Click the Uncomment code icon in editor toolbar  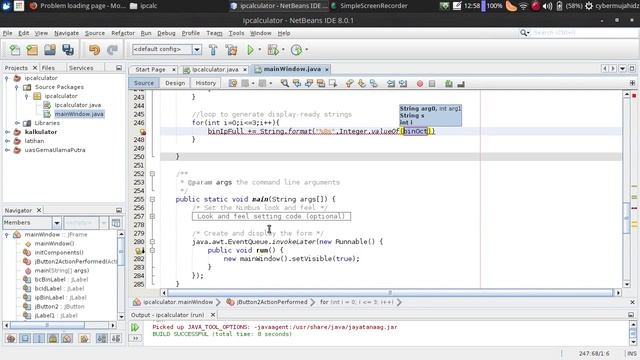(461, 84)
